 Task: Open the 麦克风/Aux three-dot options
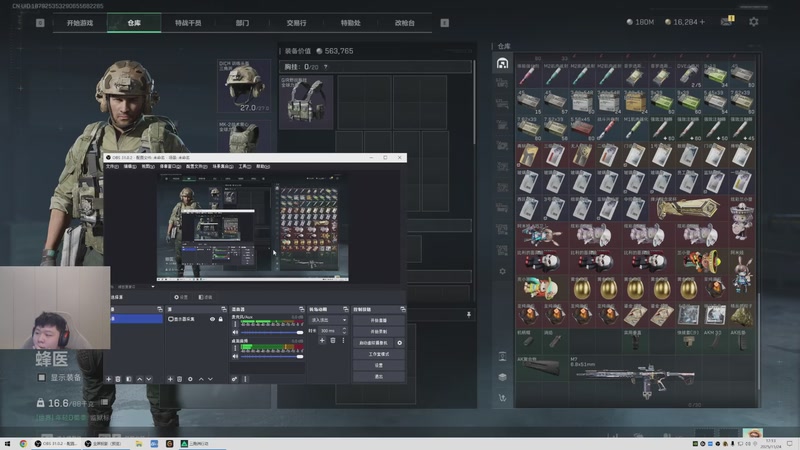(x=235, y=324)
